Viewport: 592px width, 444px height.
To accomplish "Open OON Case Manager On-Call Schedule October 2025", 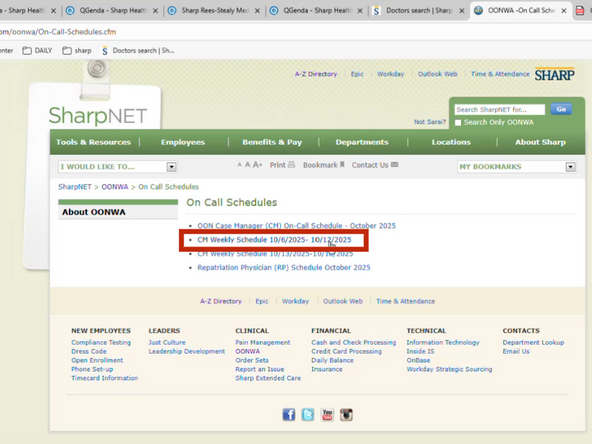I will pyautogui.click(x=296, y=226).
